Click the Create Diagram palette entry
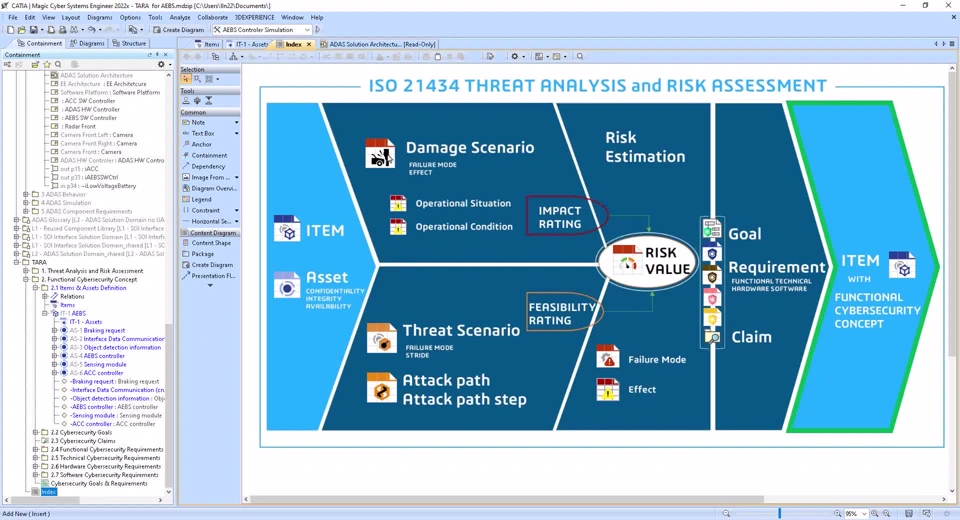 (209, 265)
